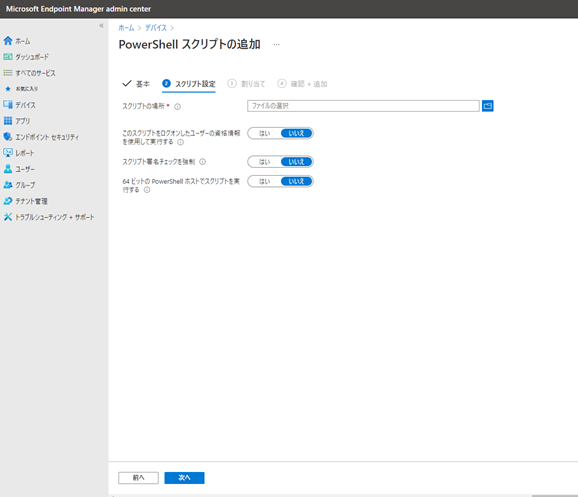Open the more options ellipsis next to title

(276, 45)
